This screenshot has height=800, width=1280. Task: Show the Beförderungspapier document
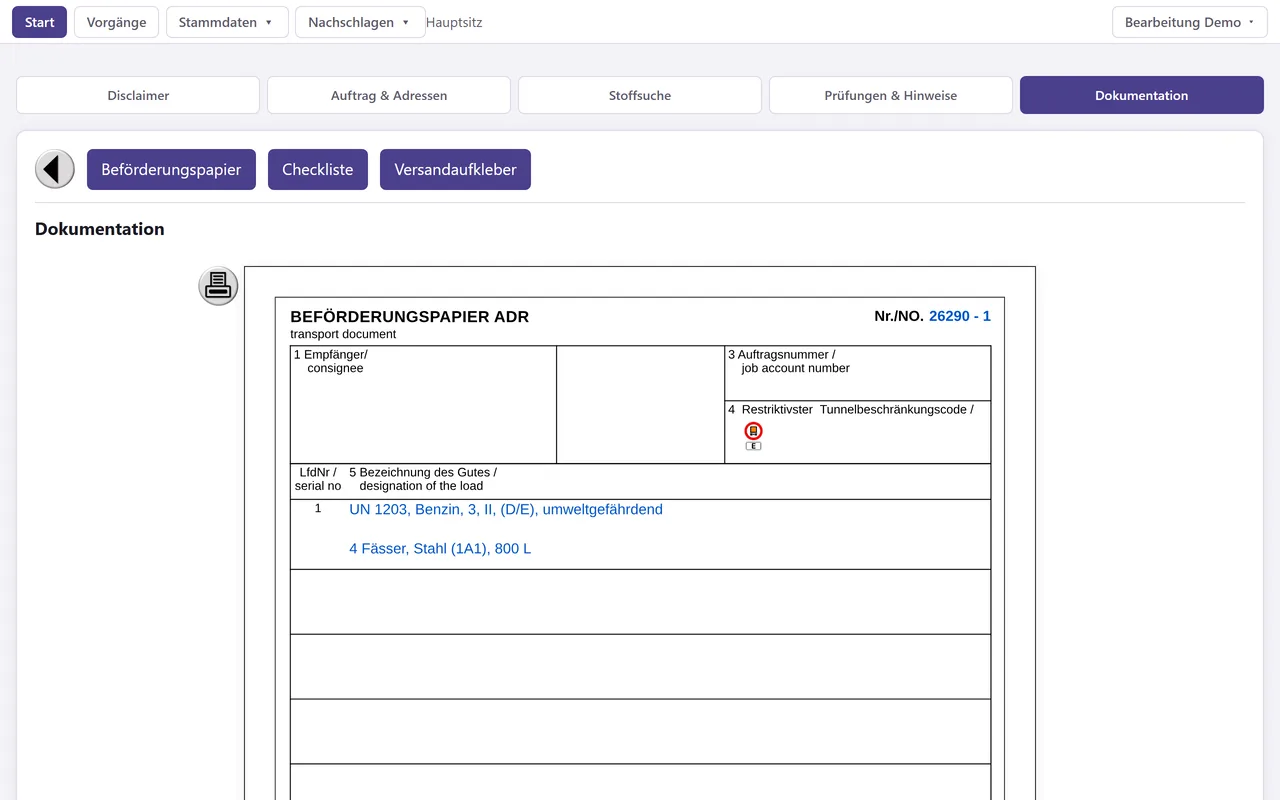(171, 169)
